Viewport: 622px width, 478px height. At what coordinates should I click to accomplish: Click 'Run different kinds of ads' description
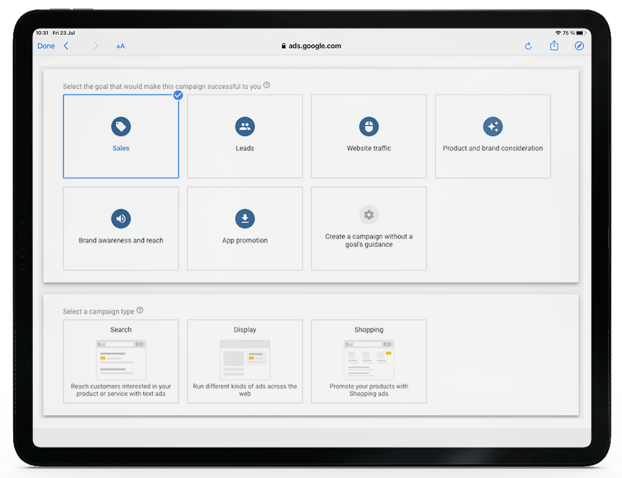pos(245,390)
